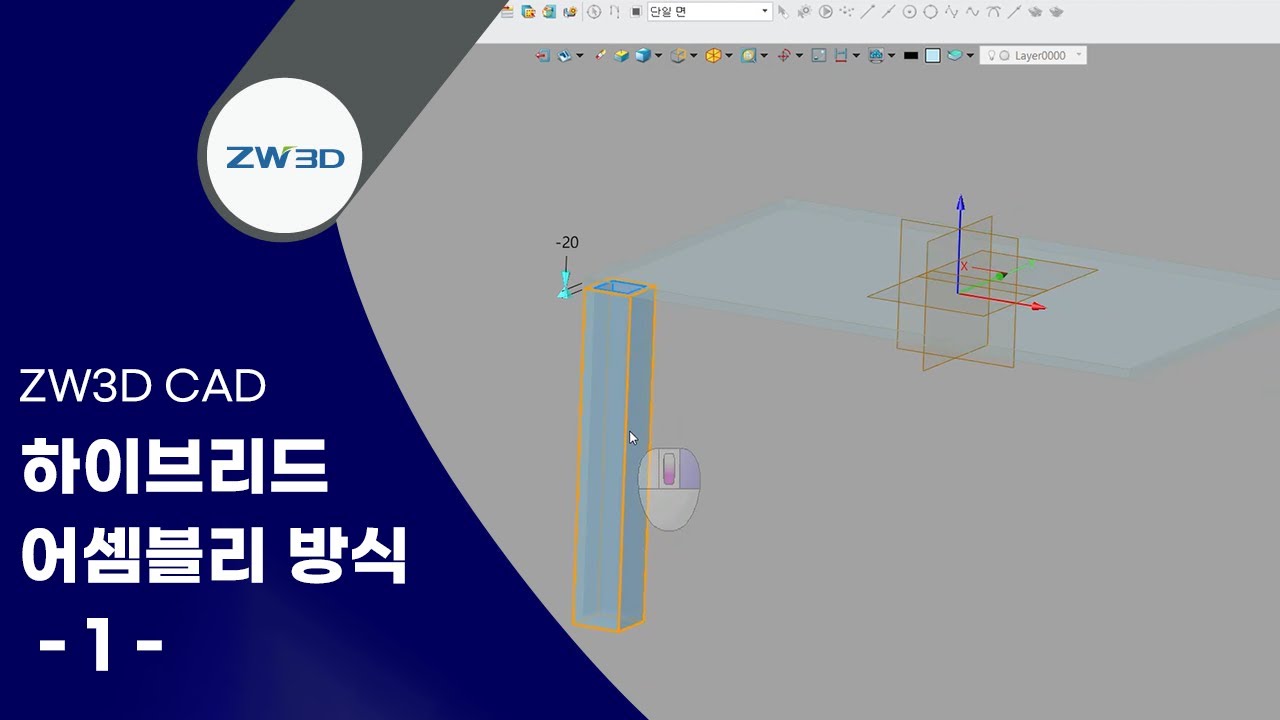Click the blue plane view icon after exit
1280x720 pixels.
pyautogui.click(x=565, y=56)
